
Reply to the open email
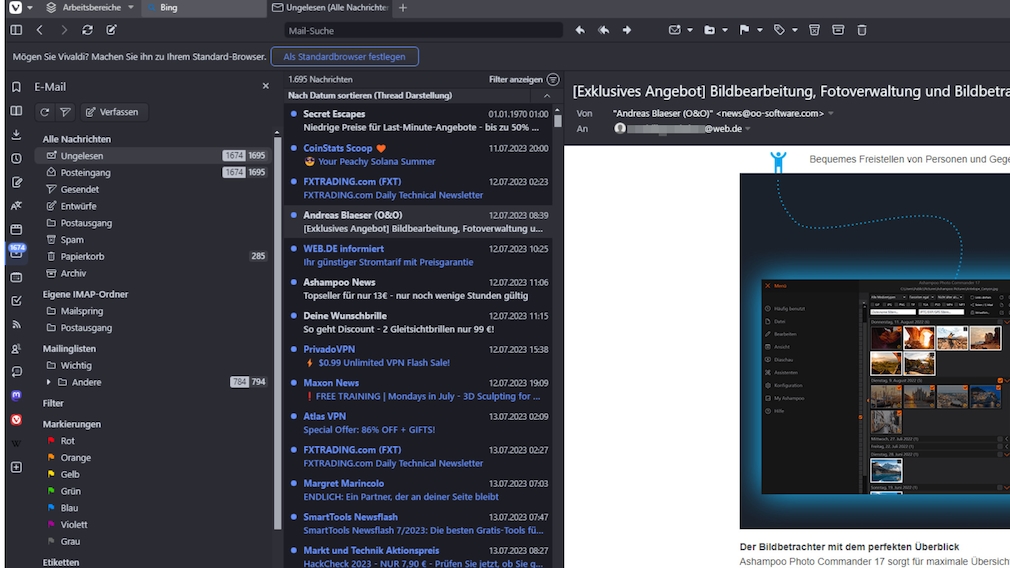[x=580, y=30]
